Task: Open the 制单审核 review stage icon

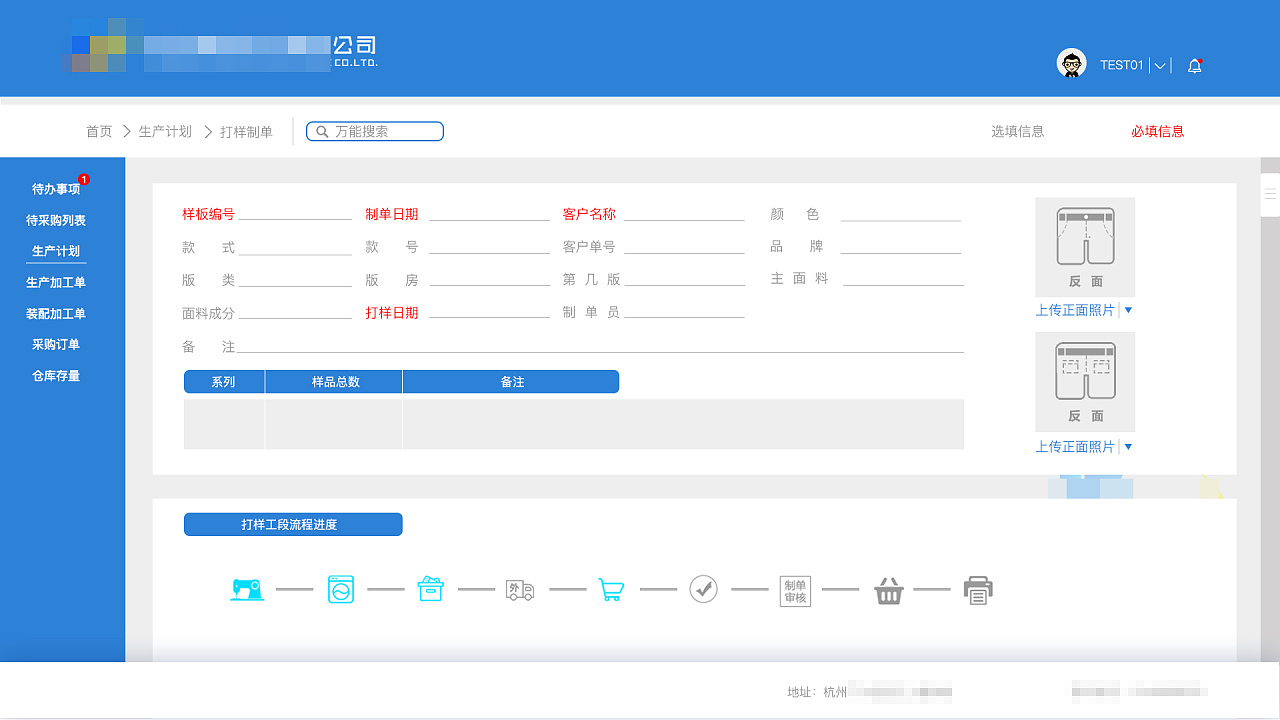Action: click(x=795, y=590)
